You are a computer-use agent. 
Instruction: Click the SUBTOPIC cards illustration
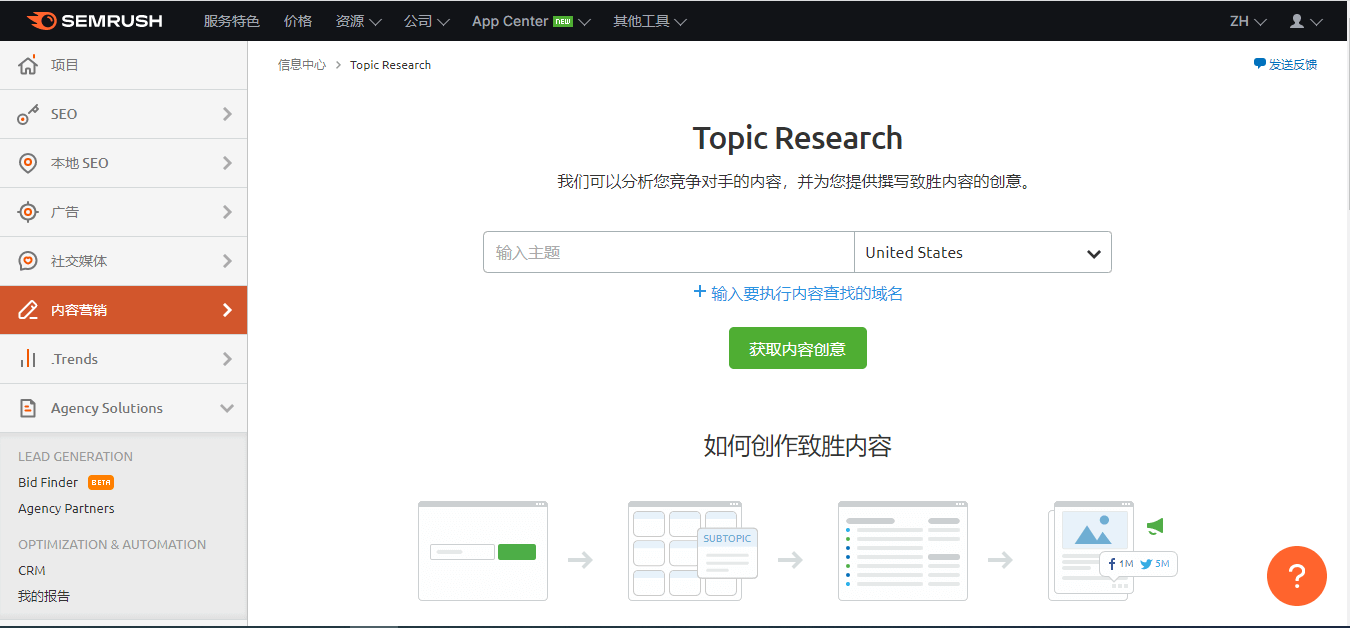[x=692, y=551]
